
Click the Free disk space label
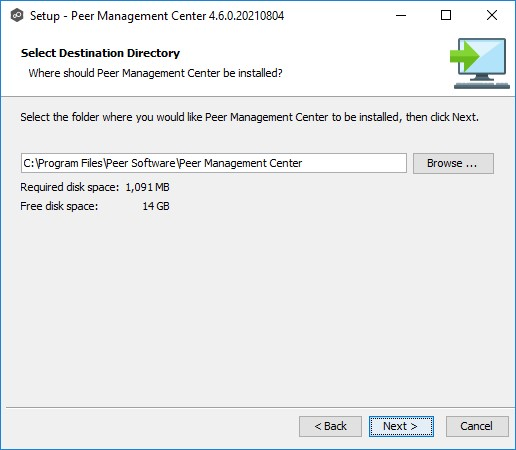pos(59,206)
